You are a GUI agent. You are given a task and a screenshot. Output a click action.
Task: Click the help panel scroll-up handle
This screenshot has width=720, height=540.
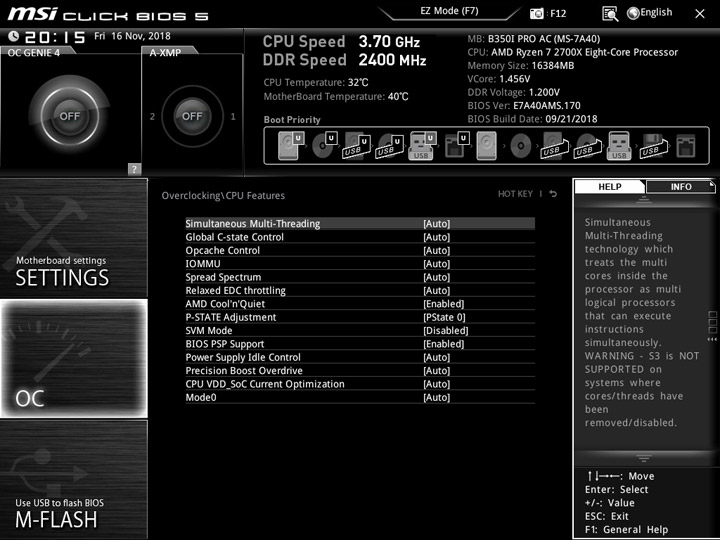(x=643, y=200)
